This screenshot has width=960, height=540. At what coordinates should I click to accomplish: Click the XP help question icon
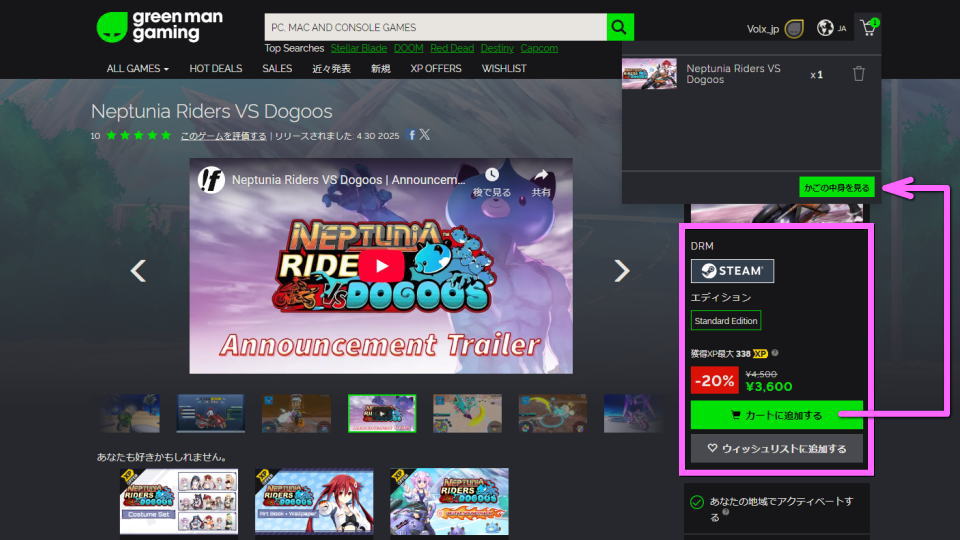pos(774,353)
